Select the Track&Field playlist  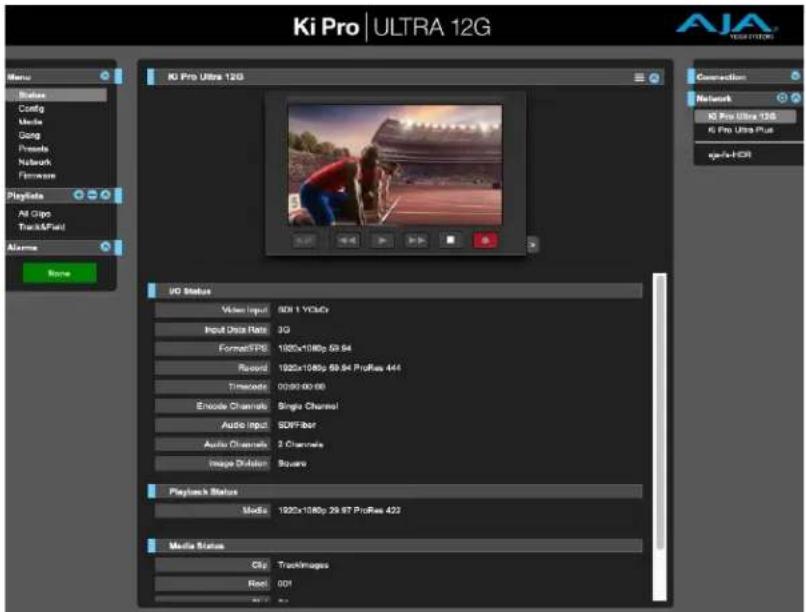click(x=42, y=227)
